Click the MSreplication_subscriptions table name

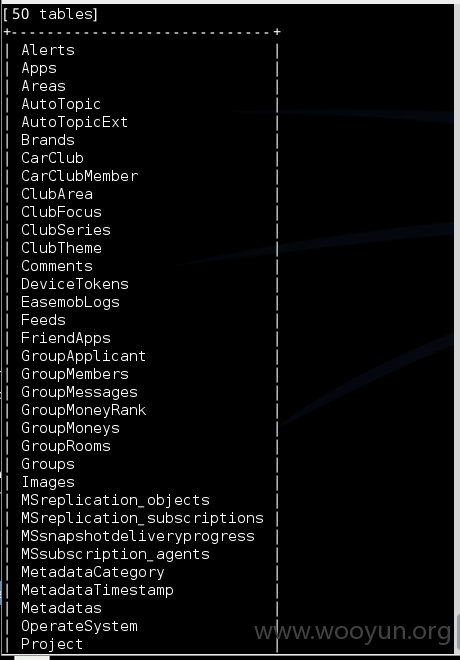(142, 518)
